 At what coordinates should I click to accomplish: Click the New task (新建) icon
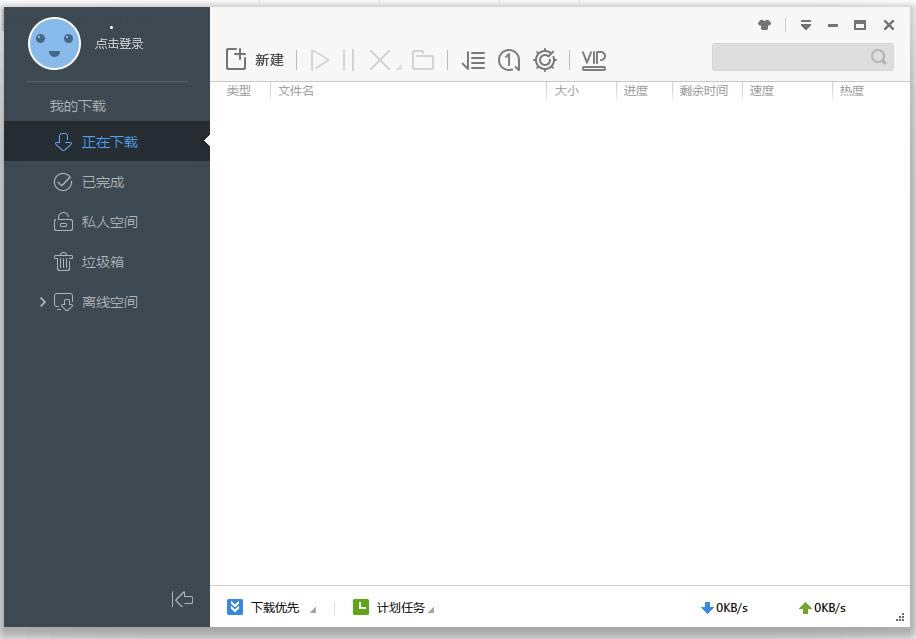click(x=237, y=60)
